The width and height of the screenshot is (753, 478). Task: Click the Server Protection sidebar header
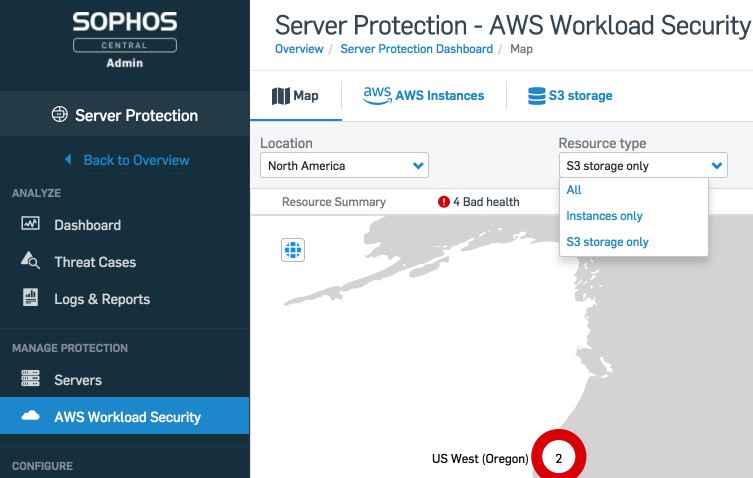tap(125, 114)
